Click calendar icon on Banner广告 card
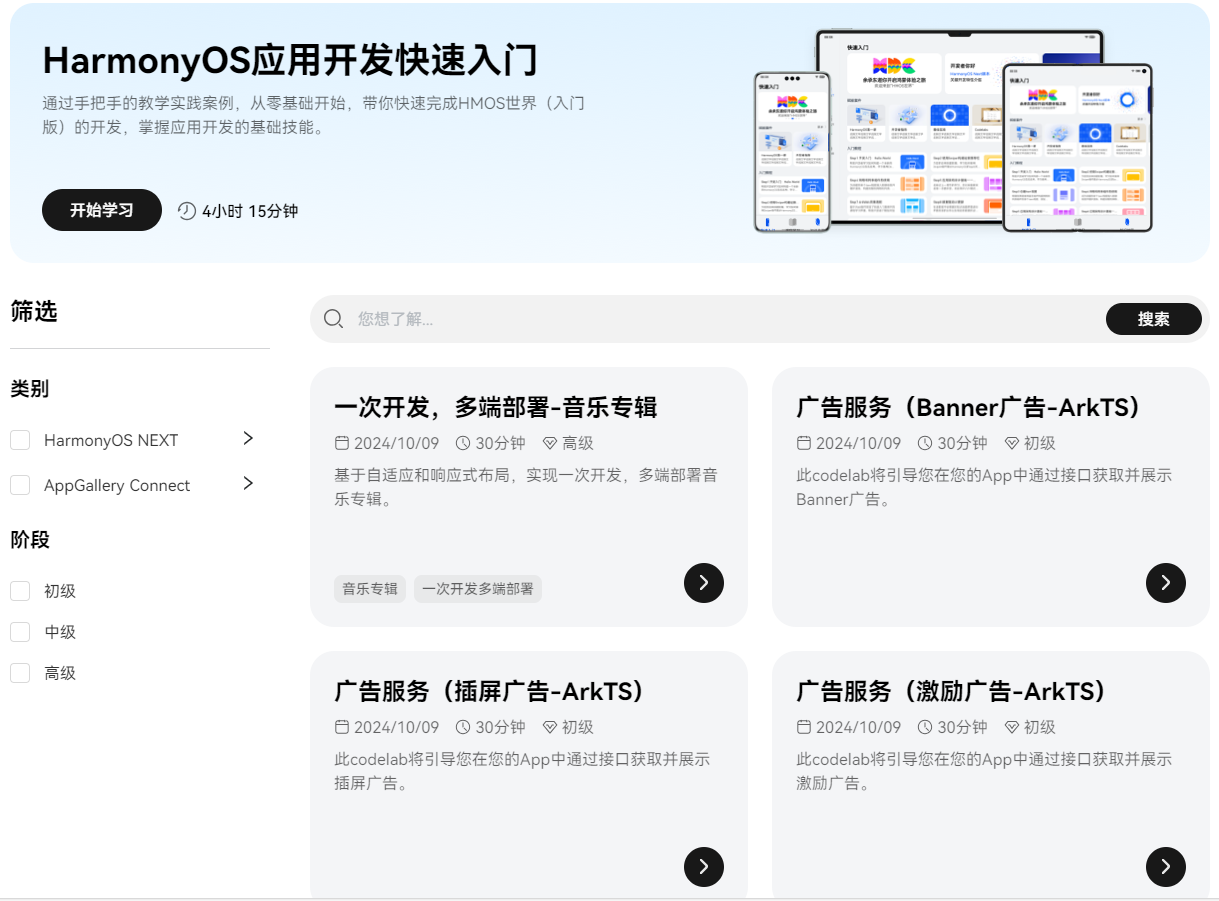This screenshot has height=901, width=1219. tap(803, 443)
